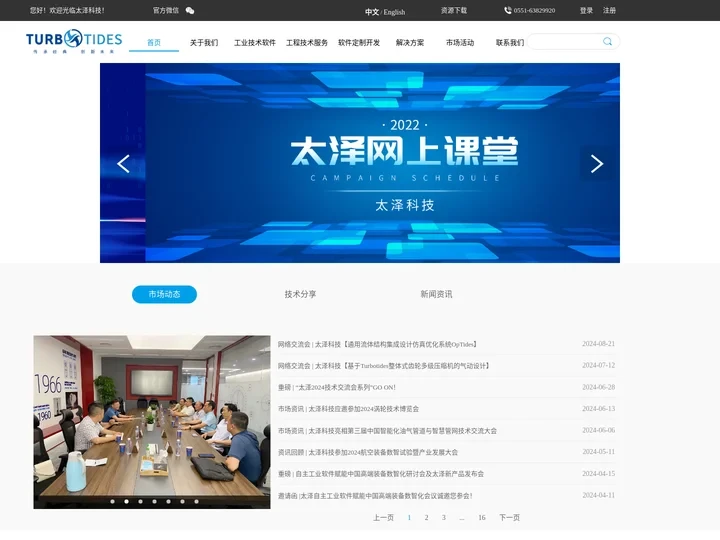Go to pagination page 16
The width and height of the screenshot is (720, 540).
[x=482, y=518]
